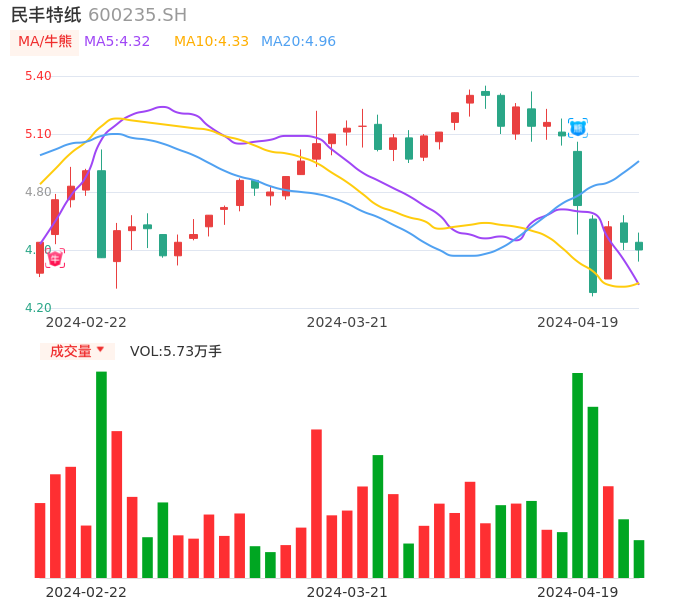This screenshot has width=686, height=606.
Task: Click the VOL:5.73万手 volume readout
Action: click(x=176, y=351)
